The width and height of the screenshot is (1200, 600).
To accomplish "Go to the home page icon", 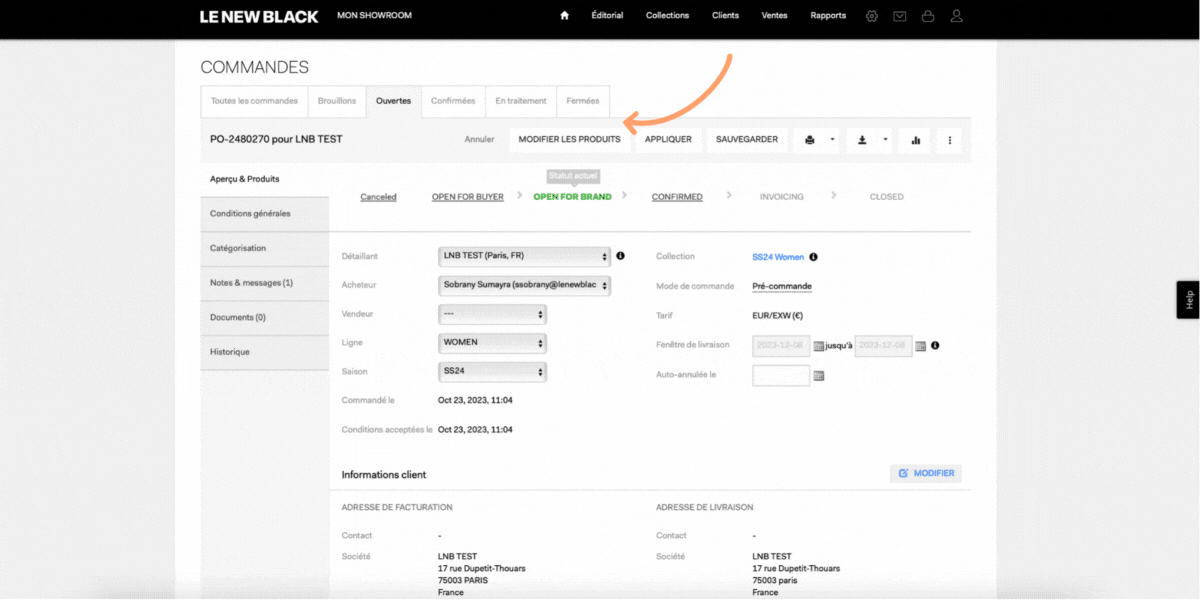I will tap(564, 16).
